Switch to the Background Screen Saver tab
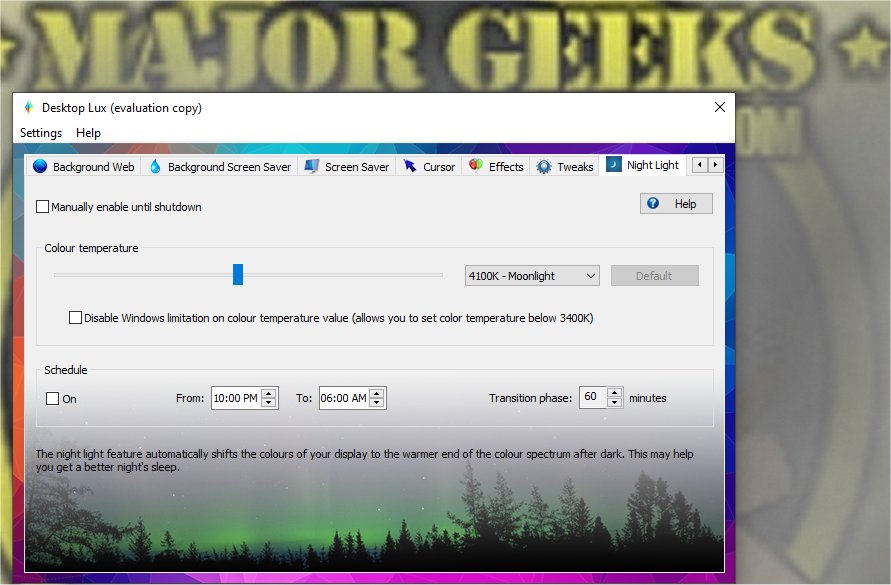This screenshot has height=585, width=891. click(x=220, y=167)
